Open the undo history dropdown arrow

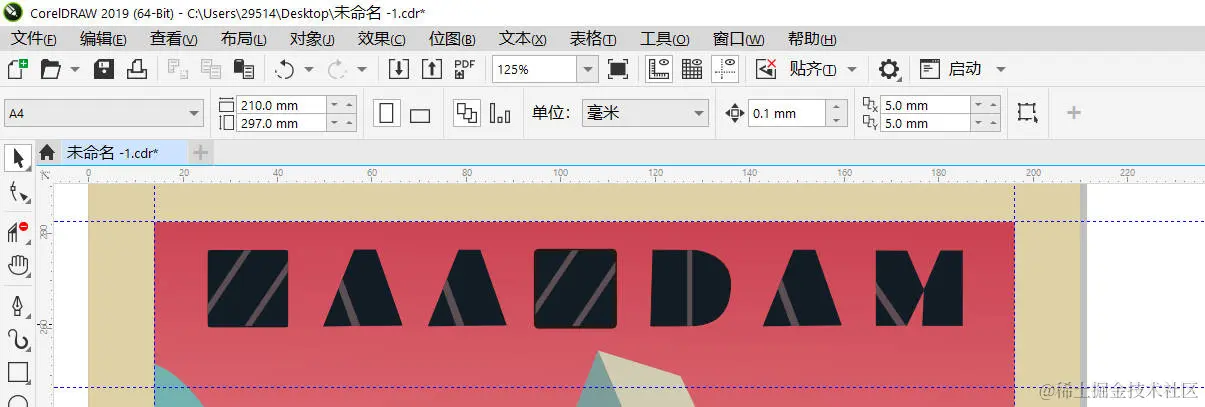coord(309,69)
